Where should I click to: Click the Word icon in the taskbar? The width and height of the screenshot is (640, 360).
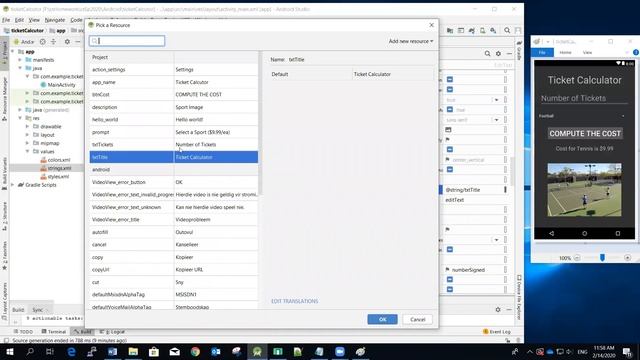[112, 352]
